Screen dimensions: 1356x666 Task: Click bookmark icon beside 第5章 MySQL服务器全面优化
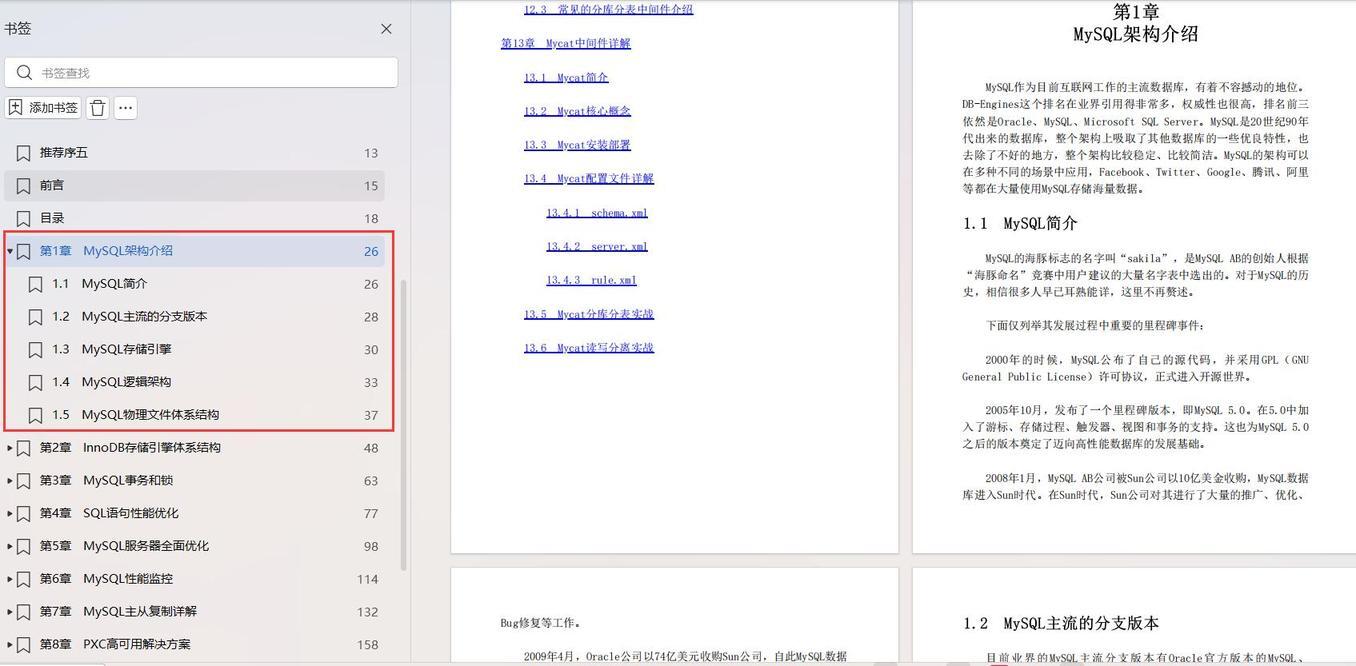point(23,546)
